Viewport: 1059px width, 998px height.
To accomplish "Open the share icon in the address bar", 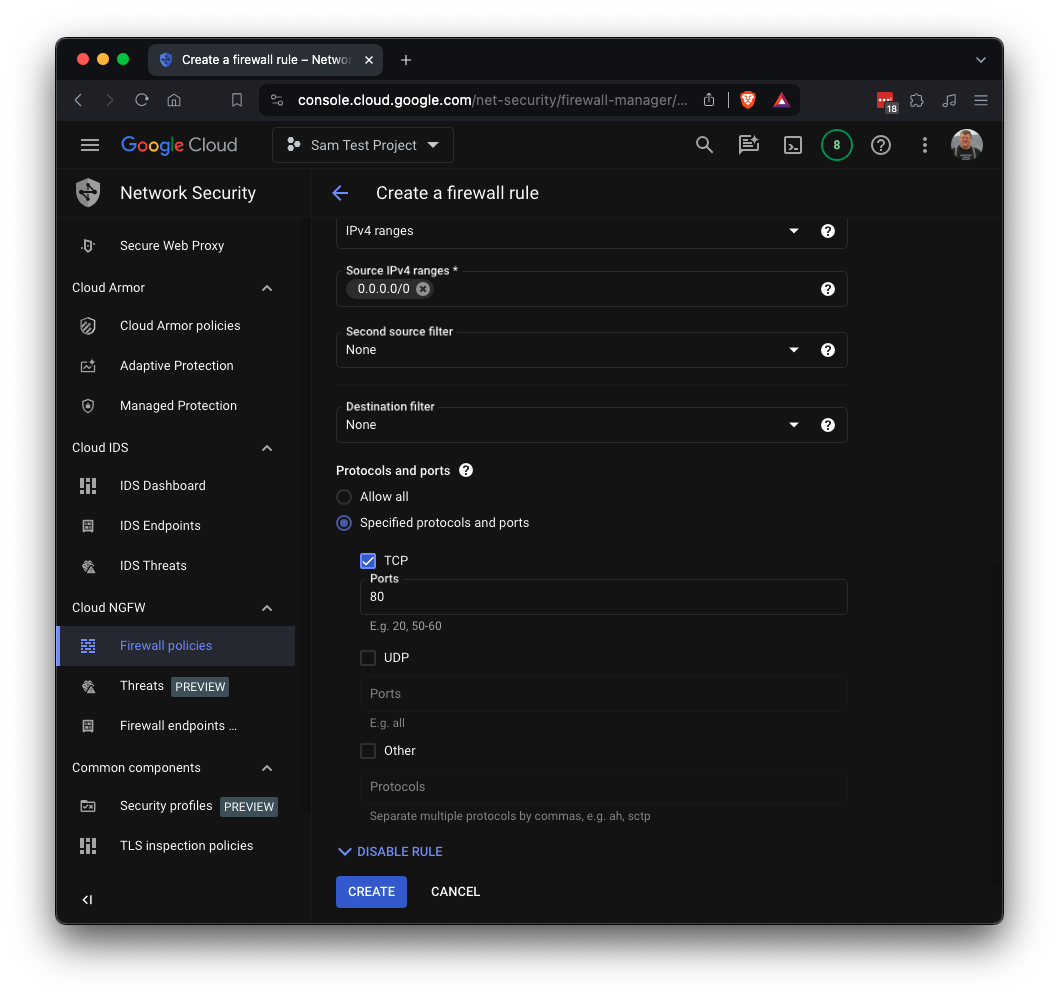I will point(708,100).
